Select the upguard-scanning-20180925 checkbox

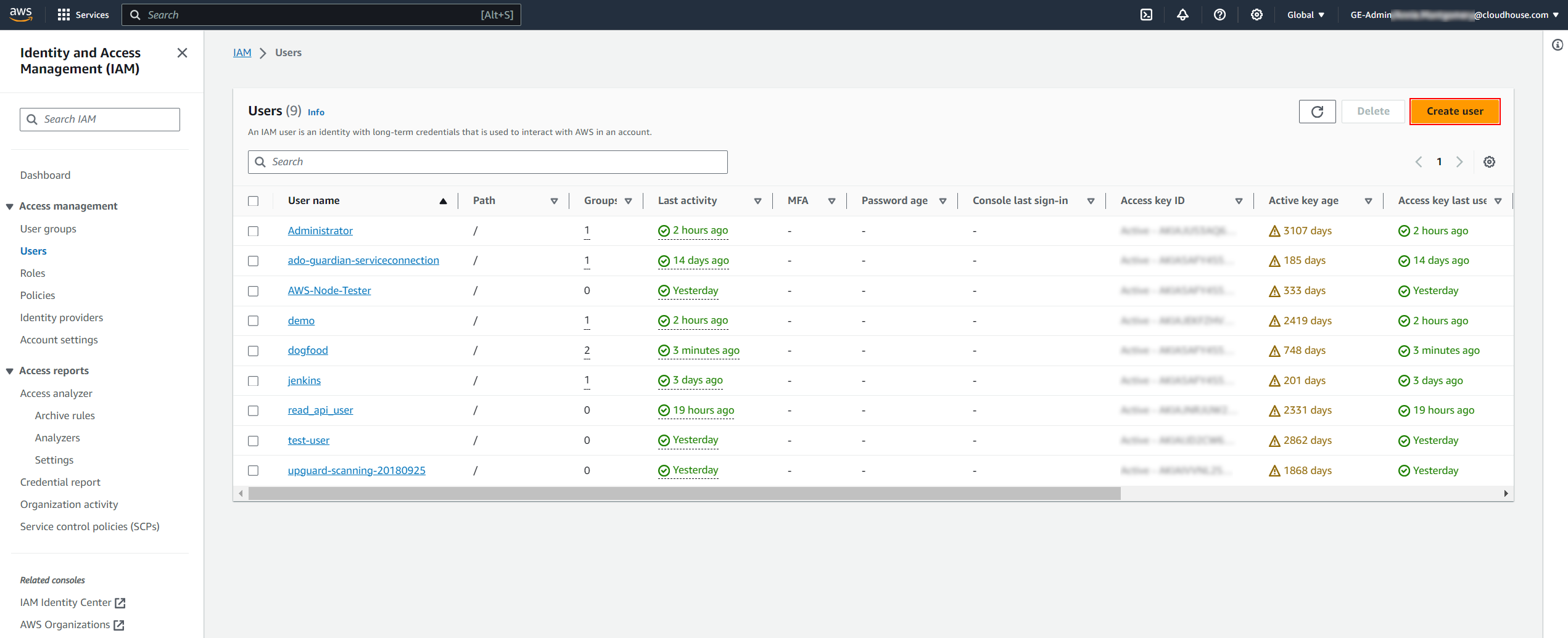coord(253,471)
